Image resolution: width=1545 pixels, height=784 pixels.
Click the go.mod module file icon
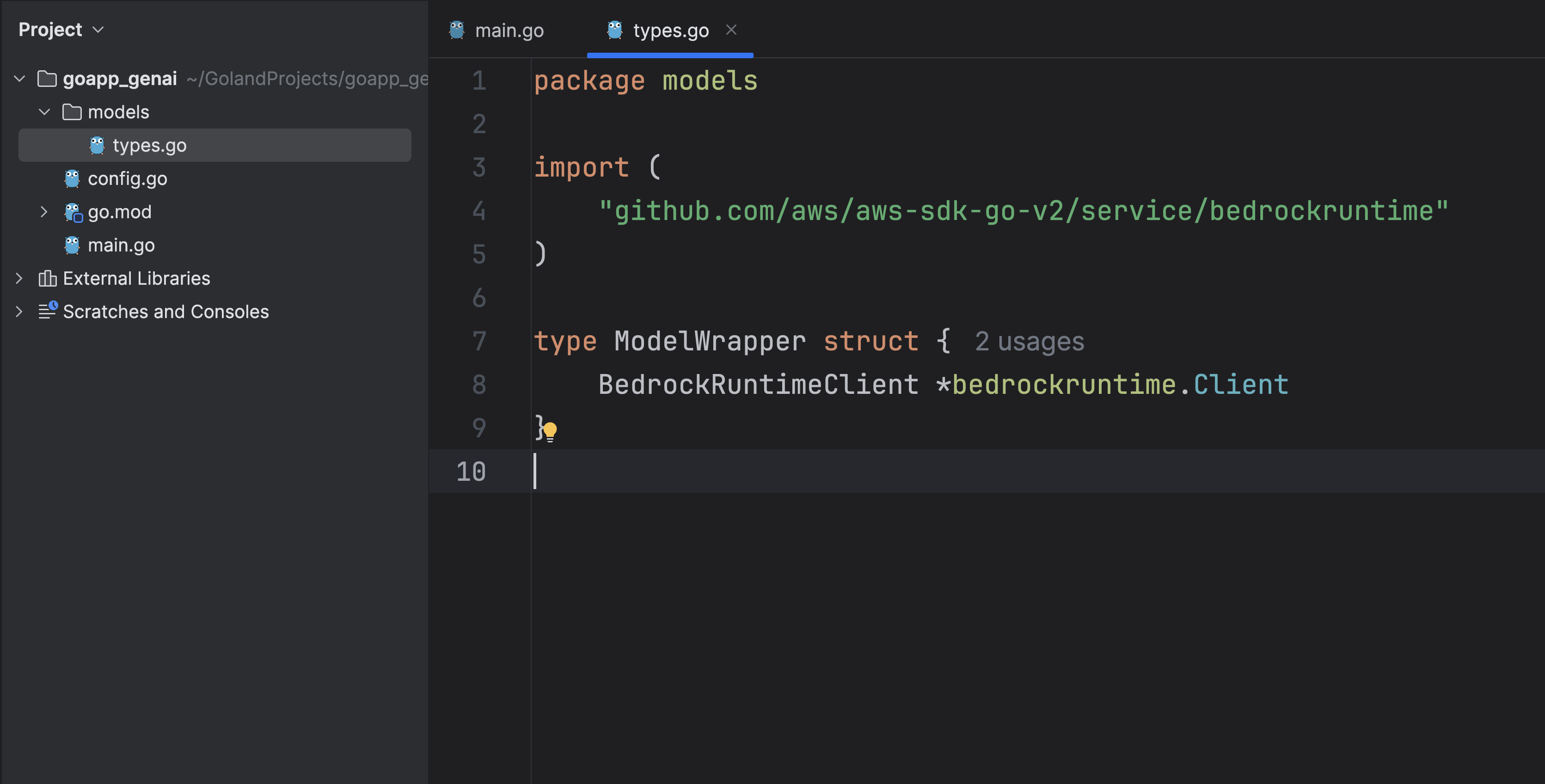(x=73, y=212)
